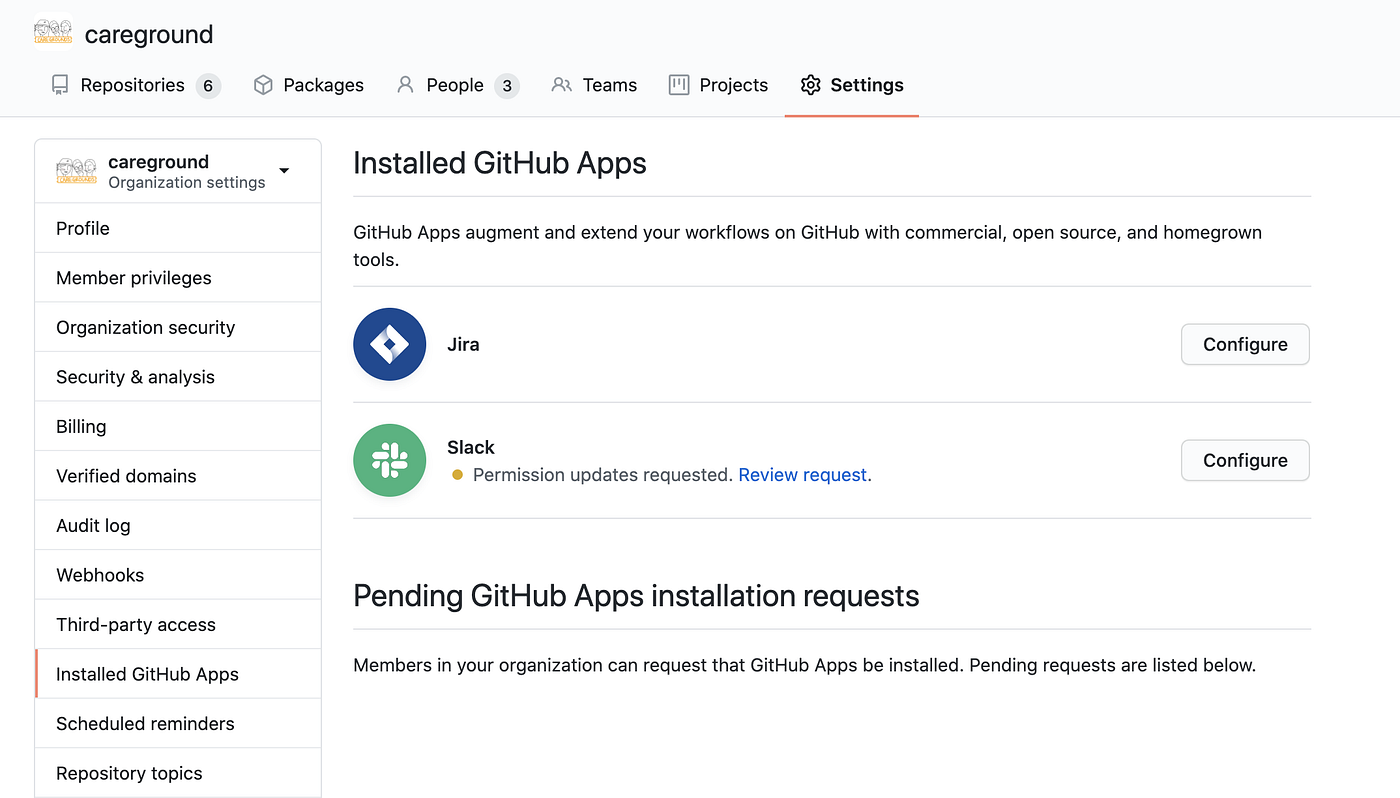Expand the careground organization switcher dropdown arrow
The width and height of the screenshot is (1400, 798).
point(284,171)
